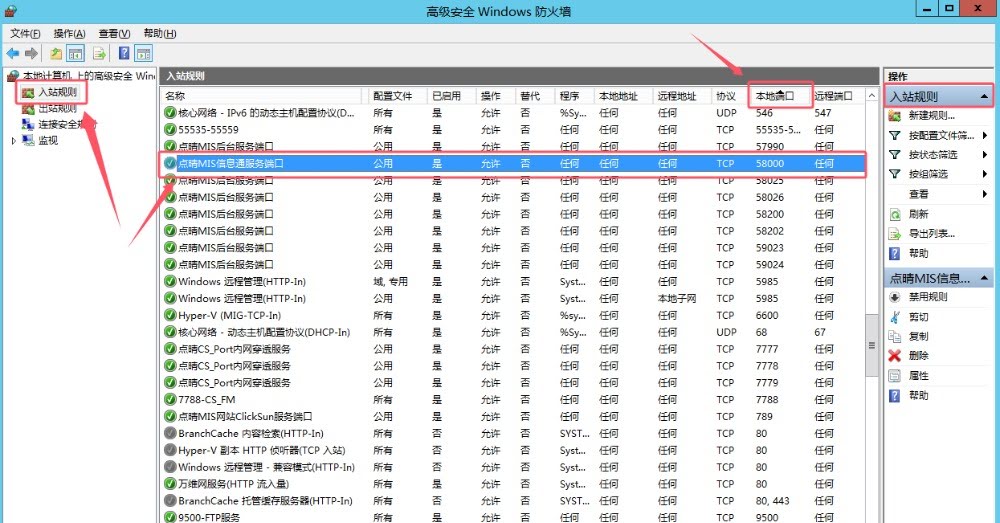Image resolution: width=1000 pixels, height=523 pixels.
Task: Toggle the show/hide action pane toolbar button
Action: point(144,53)
